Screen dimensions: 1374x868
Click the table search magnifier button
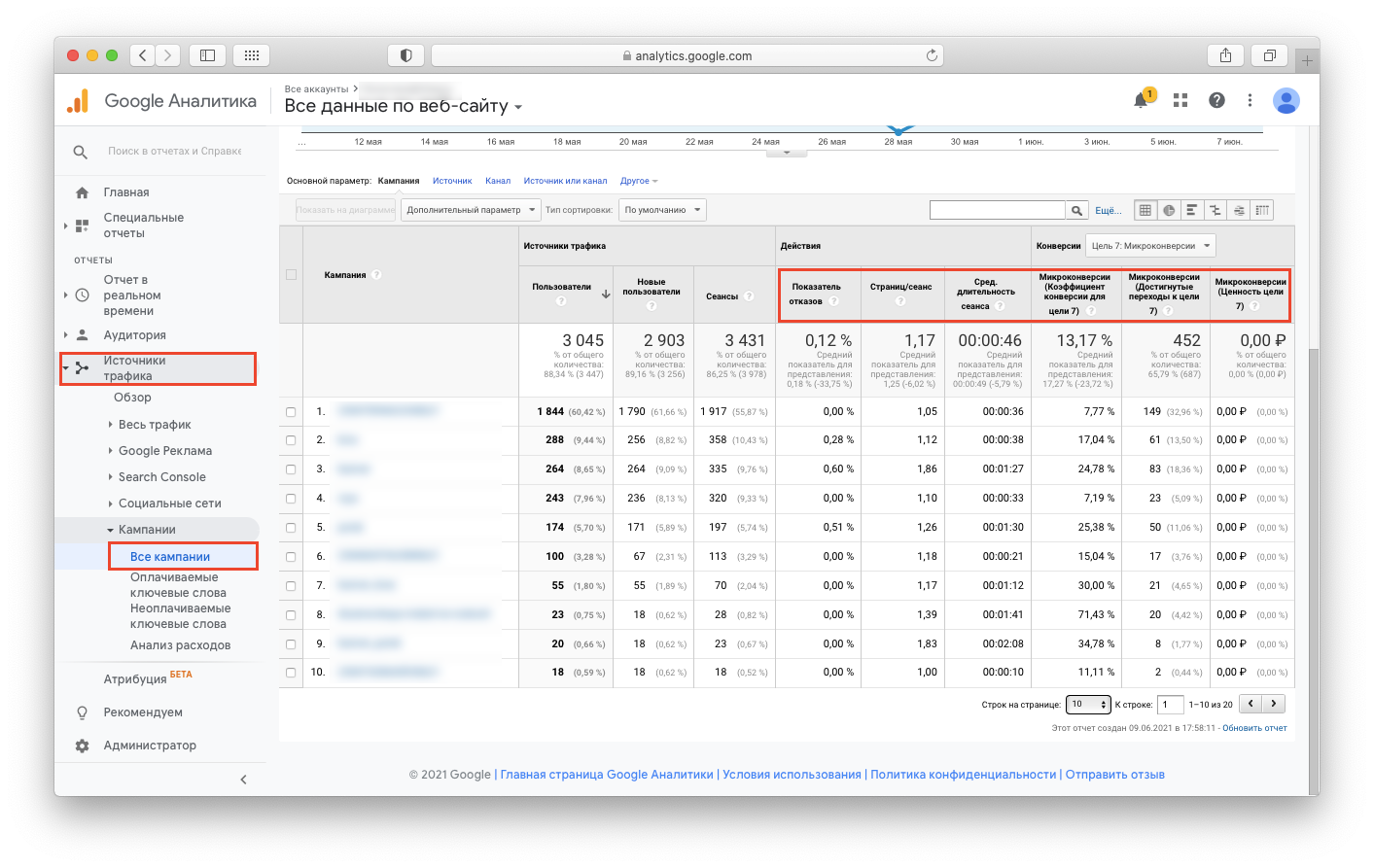point(1076,210)
